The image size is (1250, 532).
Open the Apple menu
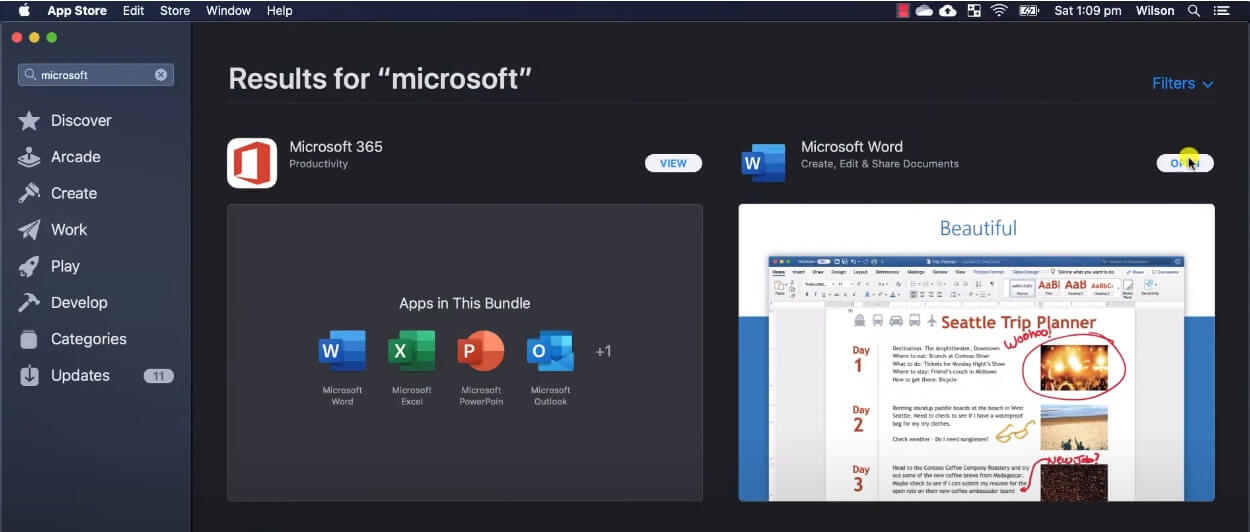click(x=24, y=11)
